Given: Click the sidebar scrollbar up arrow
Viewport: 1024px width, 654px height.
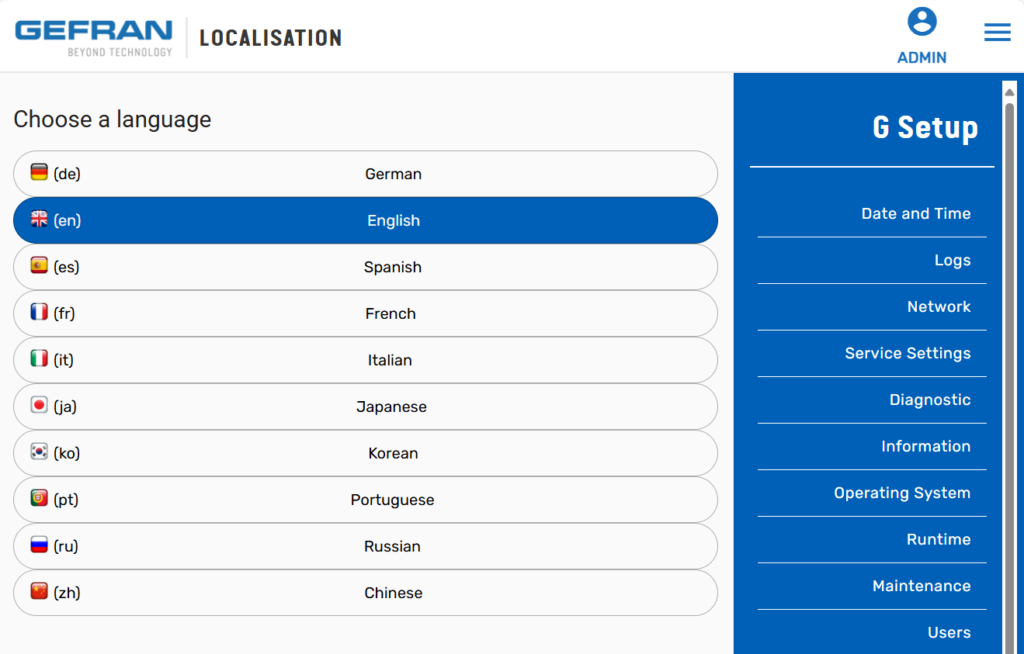Looking at the screenshot, I should pyautogui.click(x=1010, y=92).
